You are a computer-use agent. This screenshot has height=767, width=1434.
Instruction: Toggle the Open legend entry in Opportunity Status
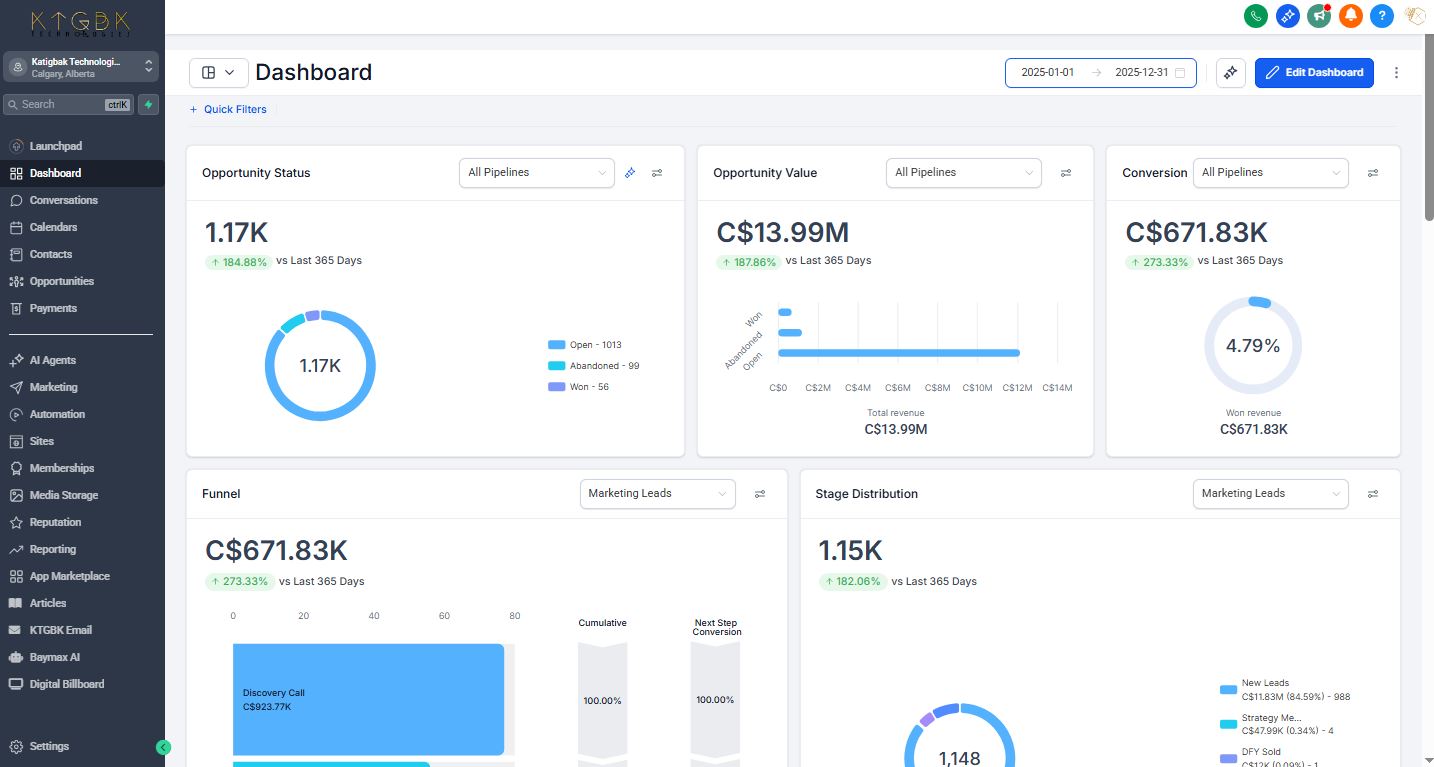[x=585, y=345]
